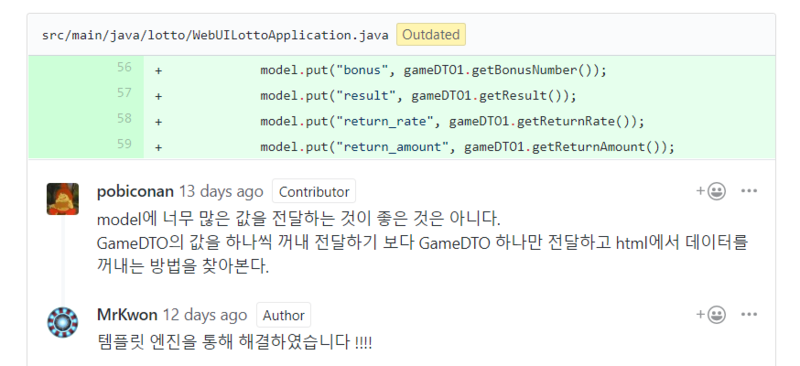Screen dimensions: 800x366
Task: Click the '13 days ago' timestamp
Action: pyautogui.click(x=221, y=191)
